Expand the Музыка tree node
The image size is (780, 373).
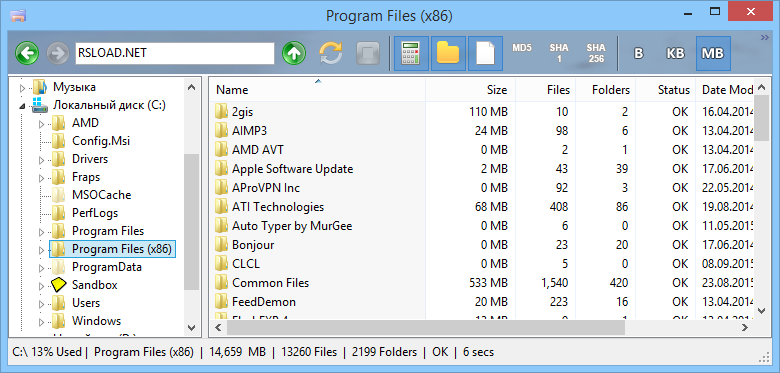22,88
